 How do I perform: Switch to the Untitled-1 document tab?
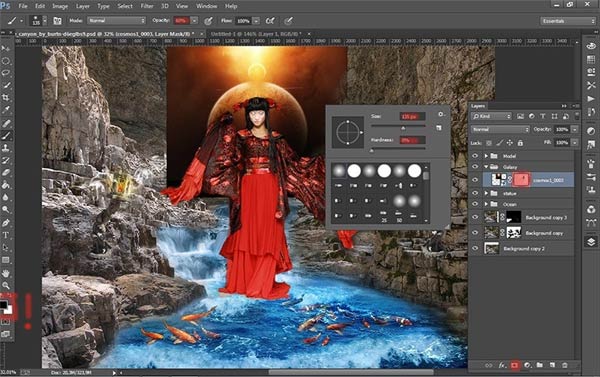point(256,34)
